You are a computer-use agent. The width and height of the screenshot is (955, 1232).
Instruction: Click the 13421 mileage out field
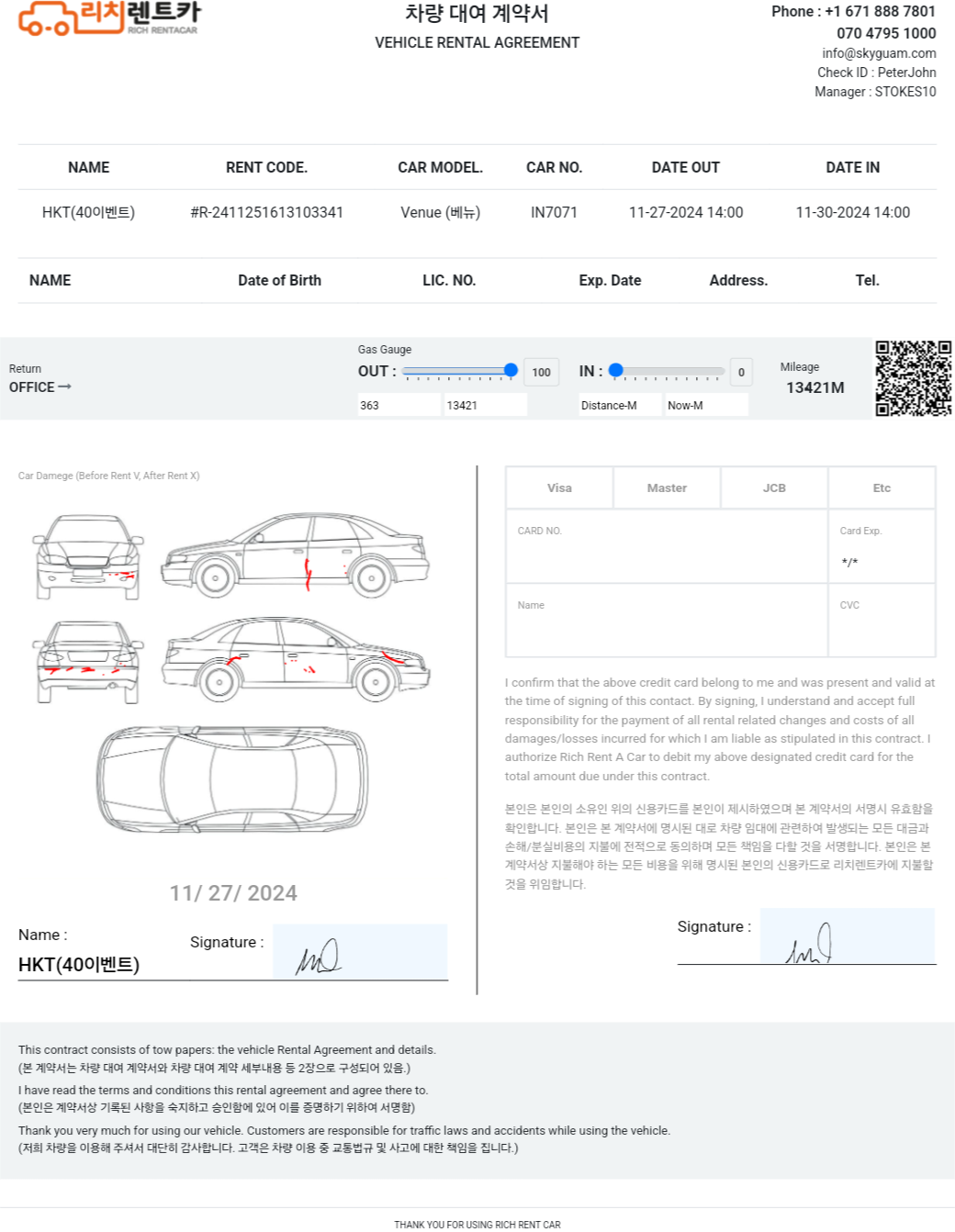486,405
